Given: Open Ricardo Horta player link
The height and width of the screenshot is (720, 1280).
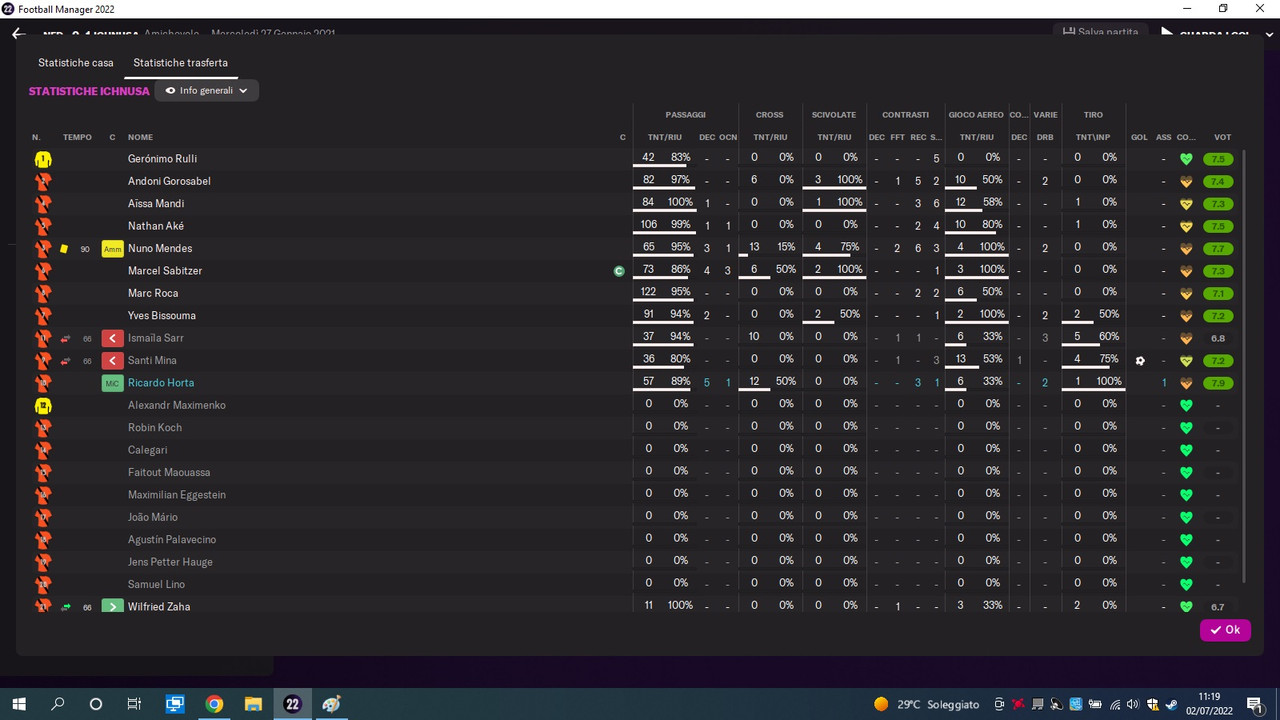Looking at the screenshot, I should coord(161,383).
